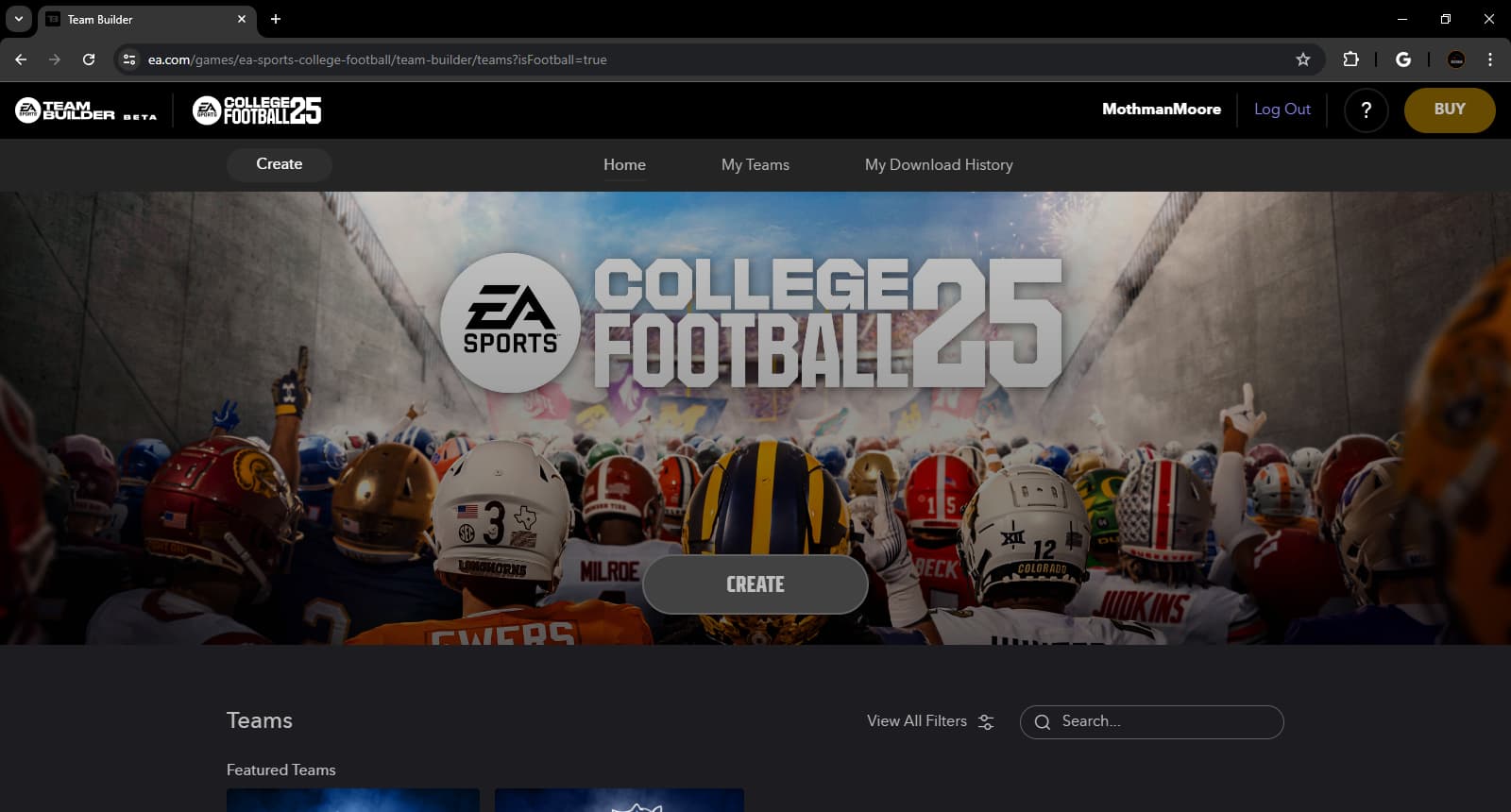The width and height of the screenshot is (1511, 812).
Task: Bookmark this page with the star icon
Action: point(1303,59)
